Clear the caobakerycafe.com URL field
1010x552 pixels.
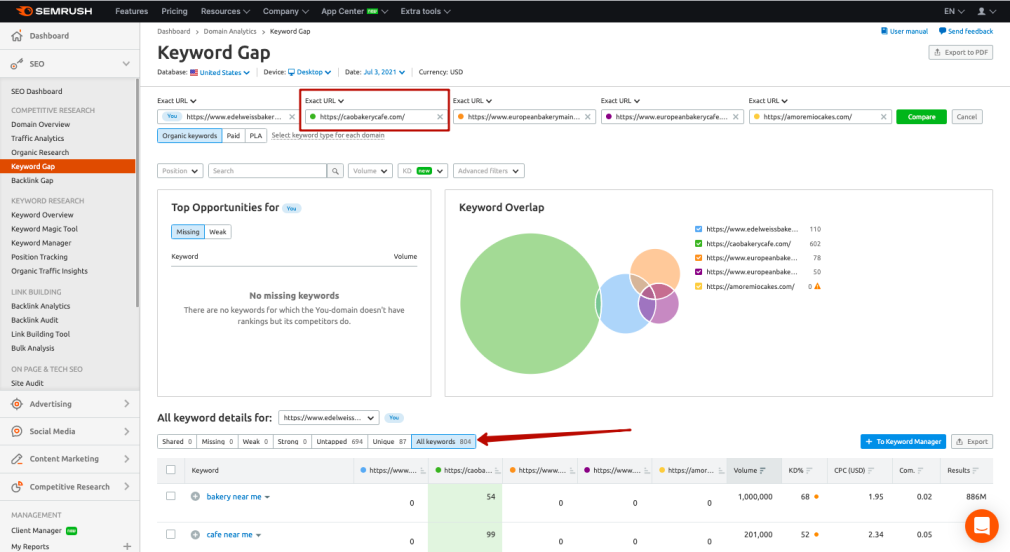pyautogui.click(x=440, y=117)
